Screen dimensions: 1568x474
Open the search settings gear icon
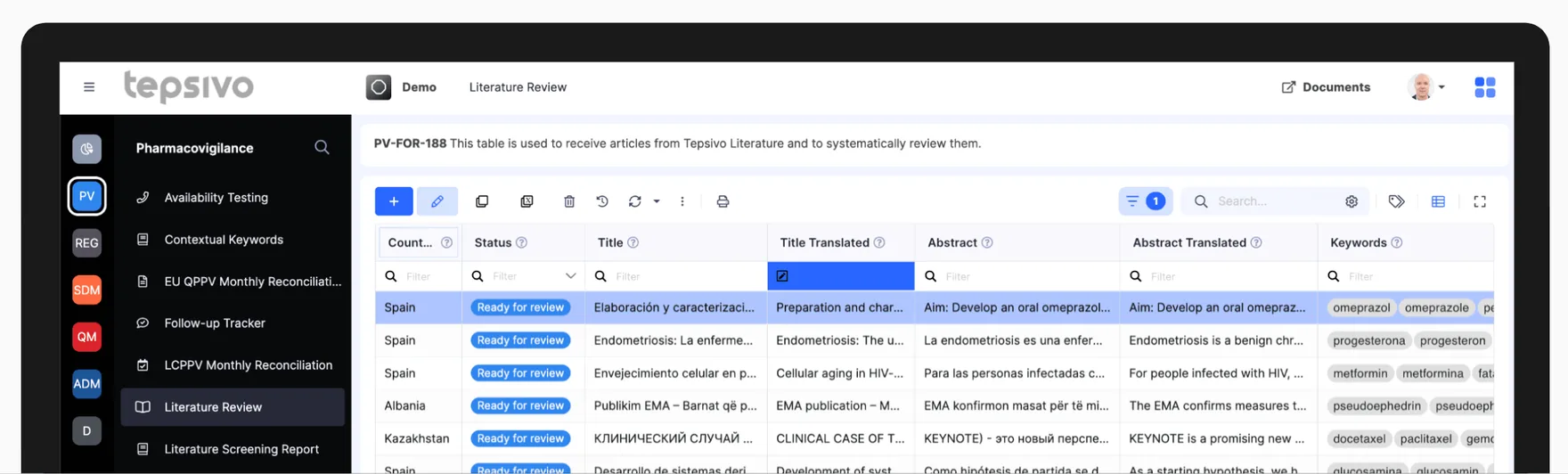1352,201
